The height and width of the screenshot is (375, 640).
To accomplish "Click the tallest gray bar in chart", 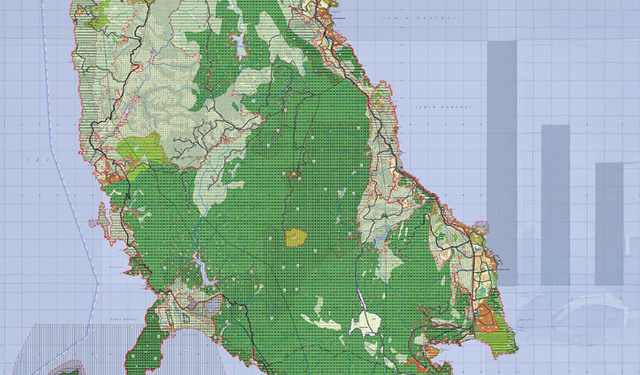I will pyautogui.click(x=502, y=163).
